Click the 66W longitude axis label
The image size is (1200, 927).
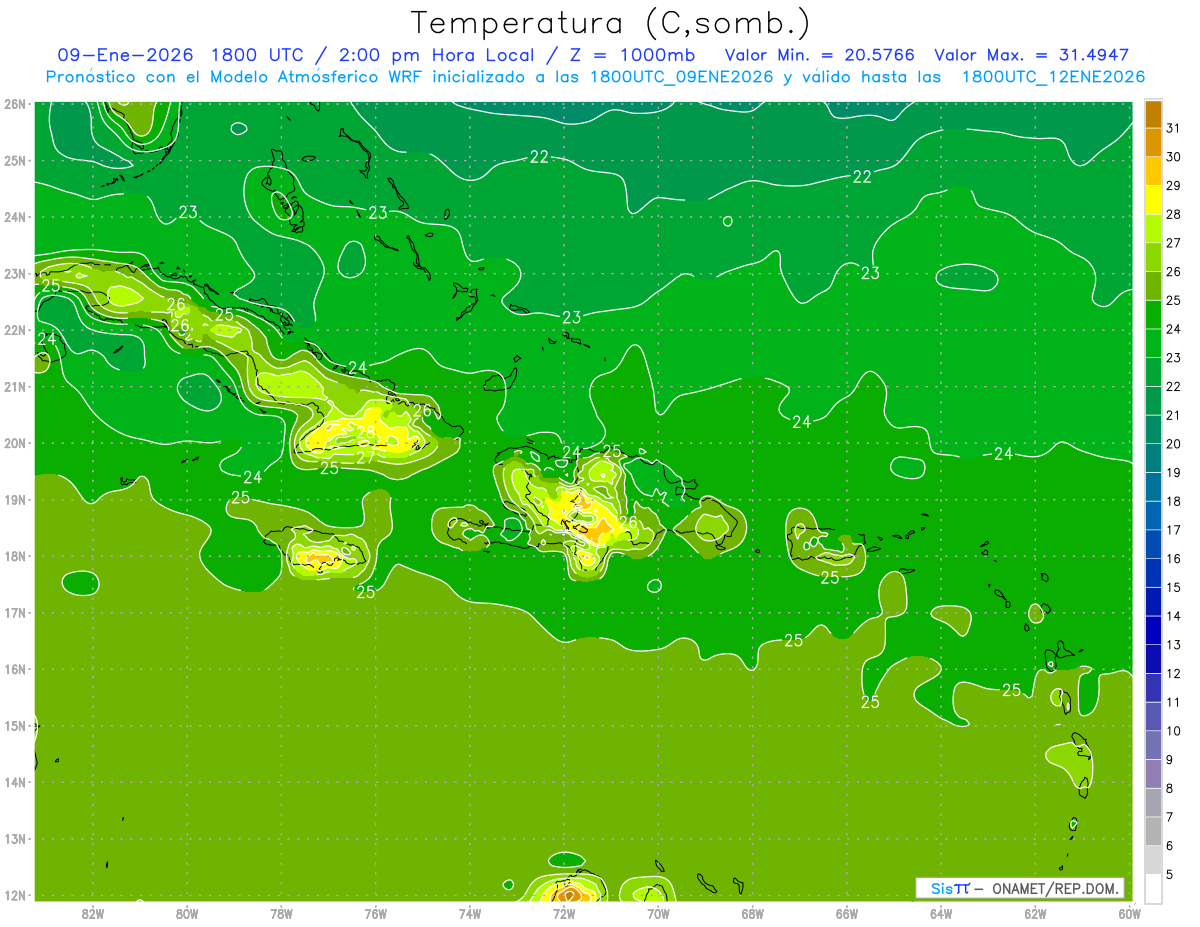click(847, 913)
